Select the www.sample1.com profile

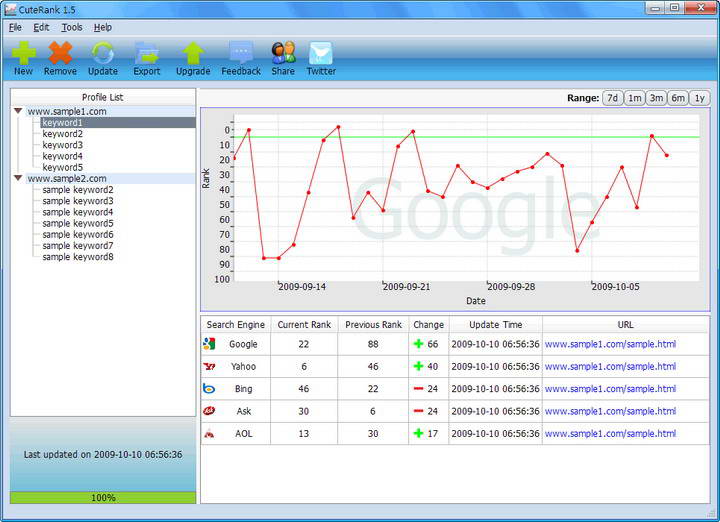pos(67,111)
